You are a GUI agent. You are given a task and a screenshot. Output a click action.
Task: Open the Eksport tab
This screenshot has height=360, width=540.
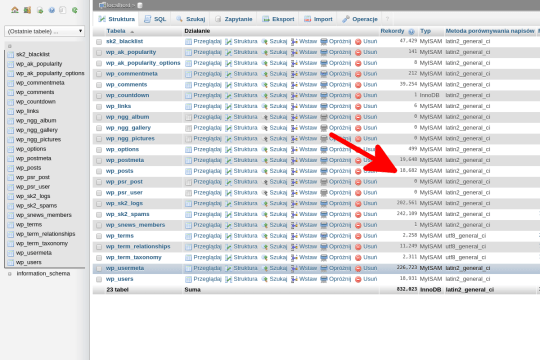(x=278, y=19)
